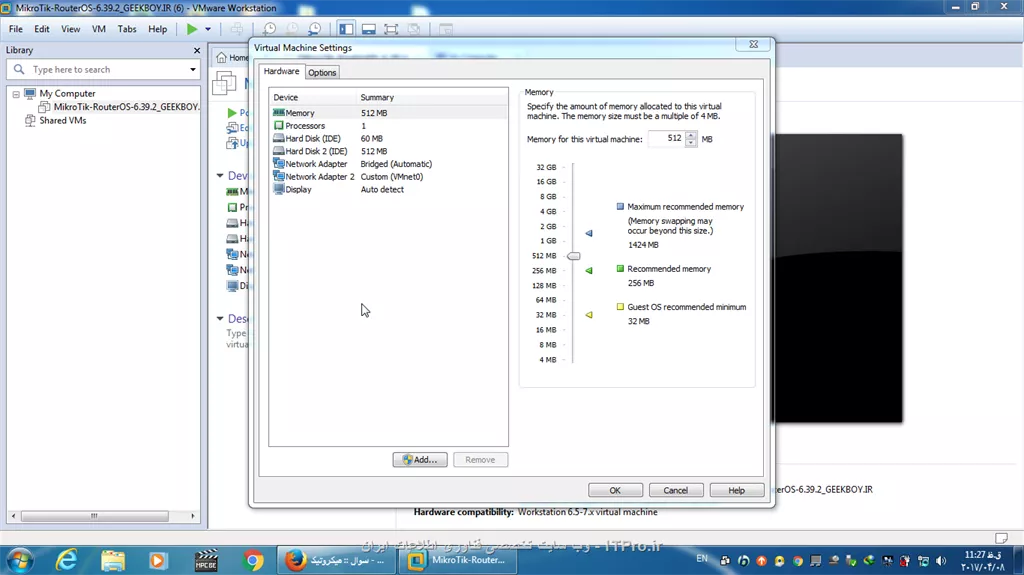The height and width of the screenshot is (575, 1024).
Task: Click the green Power On play icon
Action: [192, 29]
